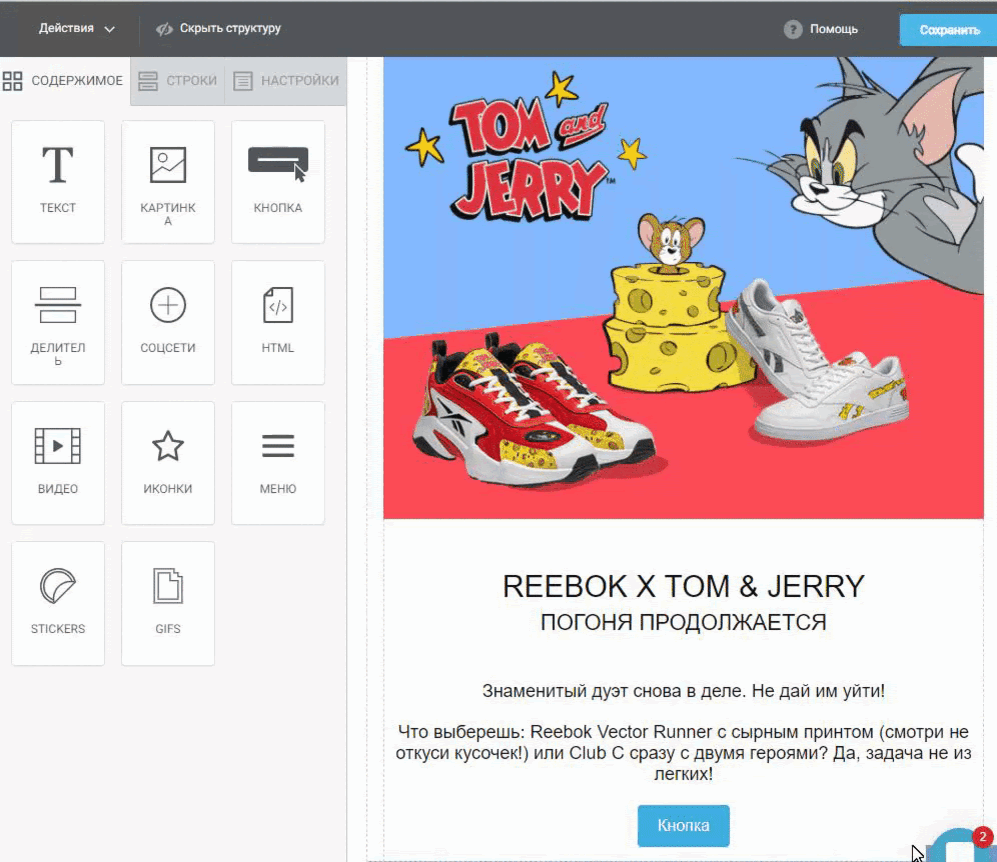Viewport: 997px width, 862px height.
Task: Select the Делитель divider block
Action: (58, 322)
